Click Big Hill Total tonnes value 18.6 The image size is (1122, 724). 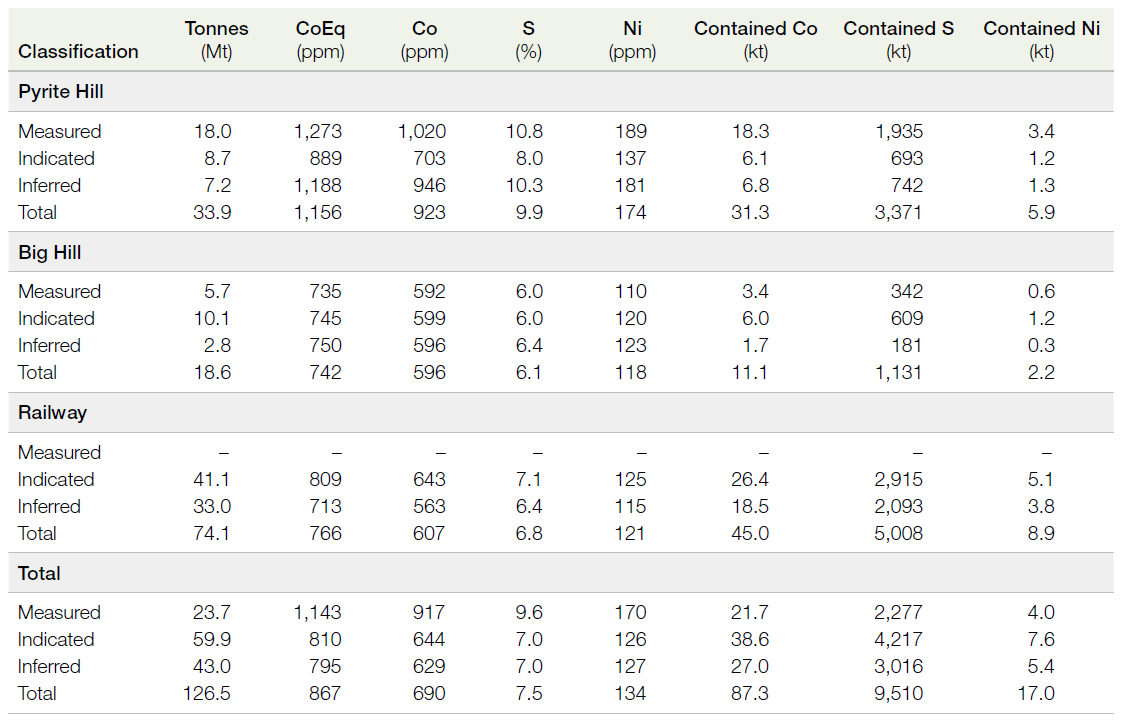213,373
